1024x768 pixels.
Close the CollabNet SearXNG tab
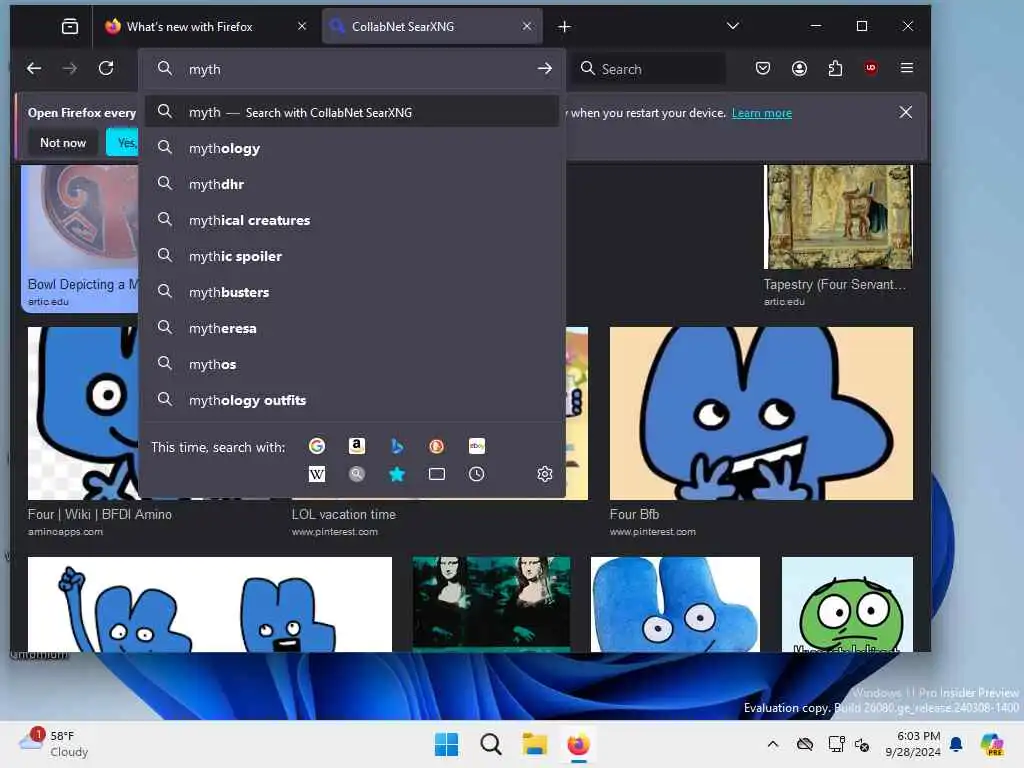click(x=527, y=26)
